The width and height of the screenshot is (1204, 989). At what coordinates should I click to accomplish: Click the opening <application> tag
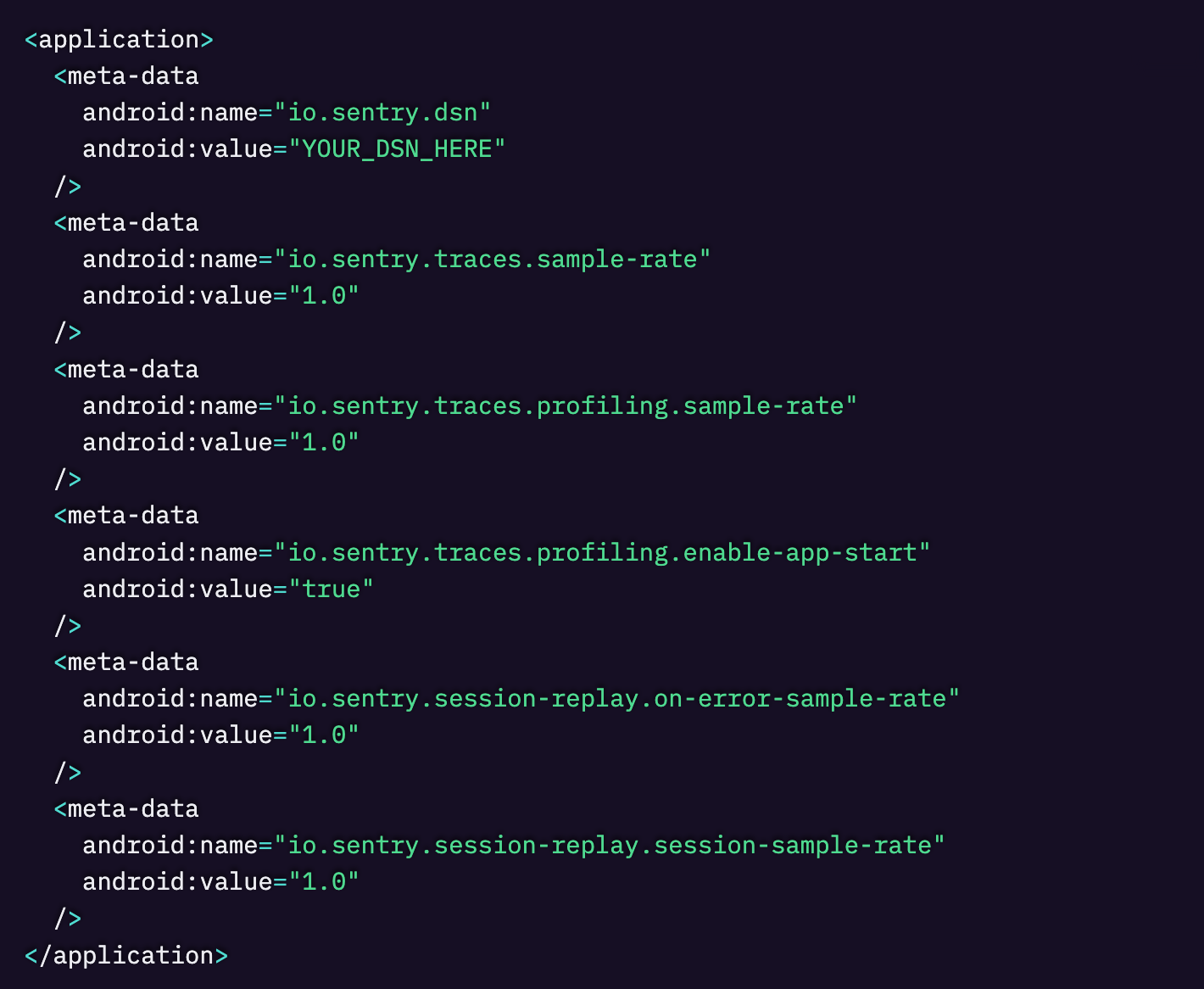pos(119,40)
